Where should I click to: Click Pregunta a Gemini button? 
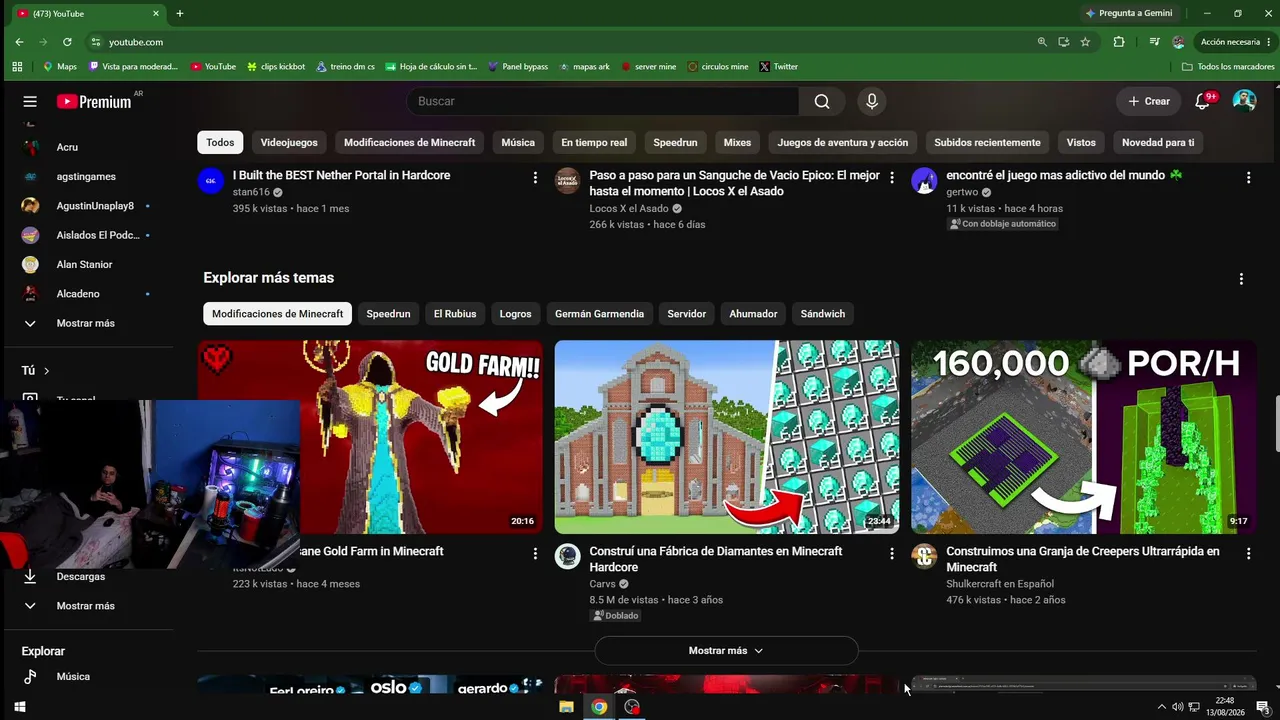[1129, 13]
